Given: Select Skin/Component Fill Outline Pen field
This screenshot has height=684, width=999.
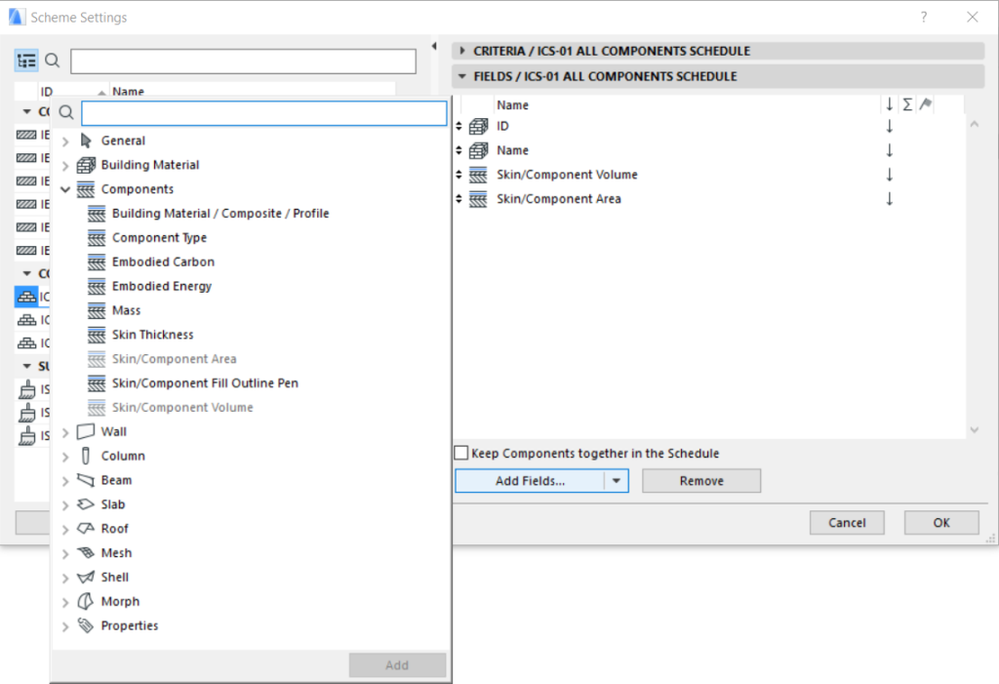Looking at the screenshot, I should (x=205, y=383).
